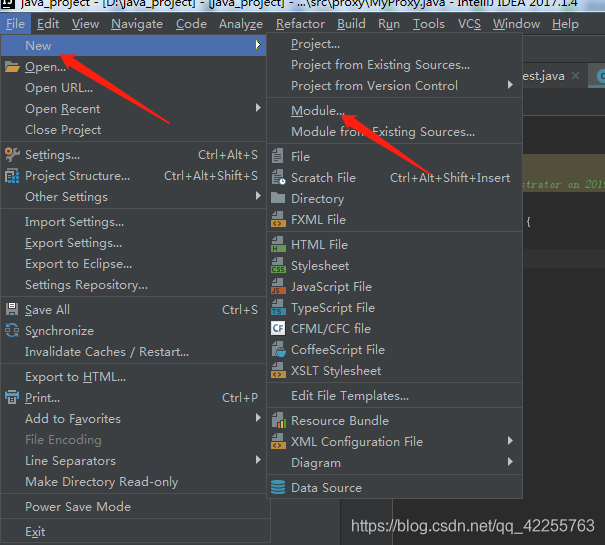Open Edit File Templates...
The height and width of the screenshot is (545, 605).
click(394, 396)
